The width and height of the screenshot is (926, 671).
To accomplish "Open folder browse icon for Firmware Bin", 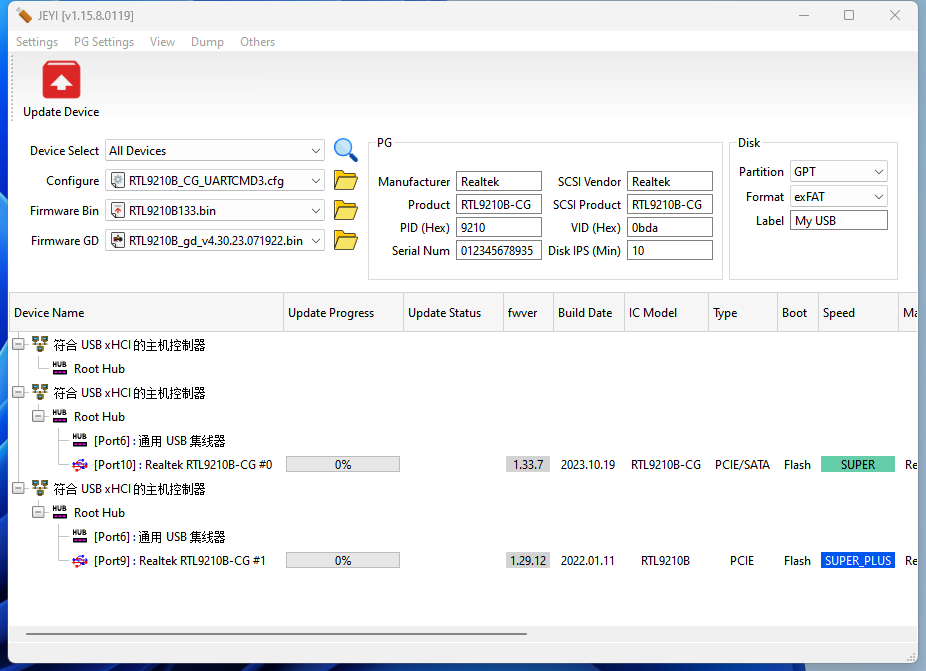I will coord(345,211).
